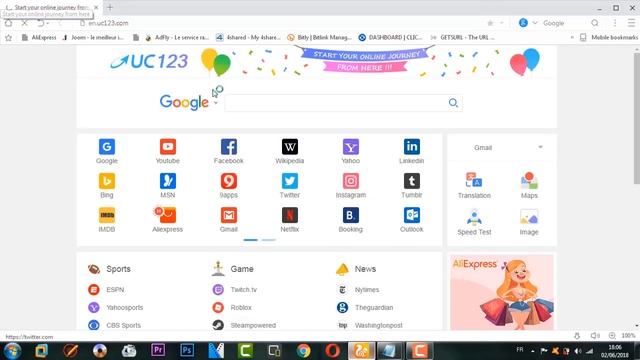Viewport: 640px width, 360px height.
Task: Open the Yahoo shortcut tile
Action: click(351, 151)
